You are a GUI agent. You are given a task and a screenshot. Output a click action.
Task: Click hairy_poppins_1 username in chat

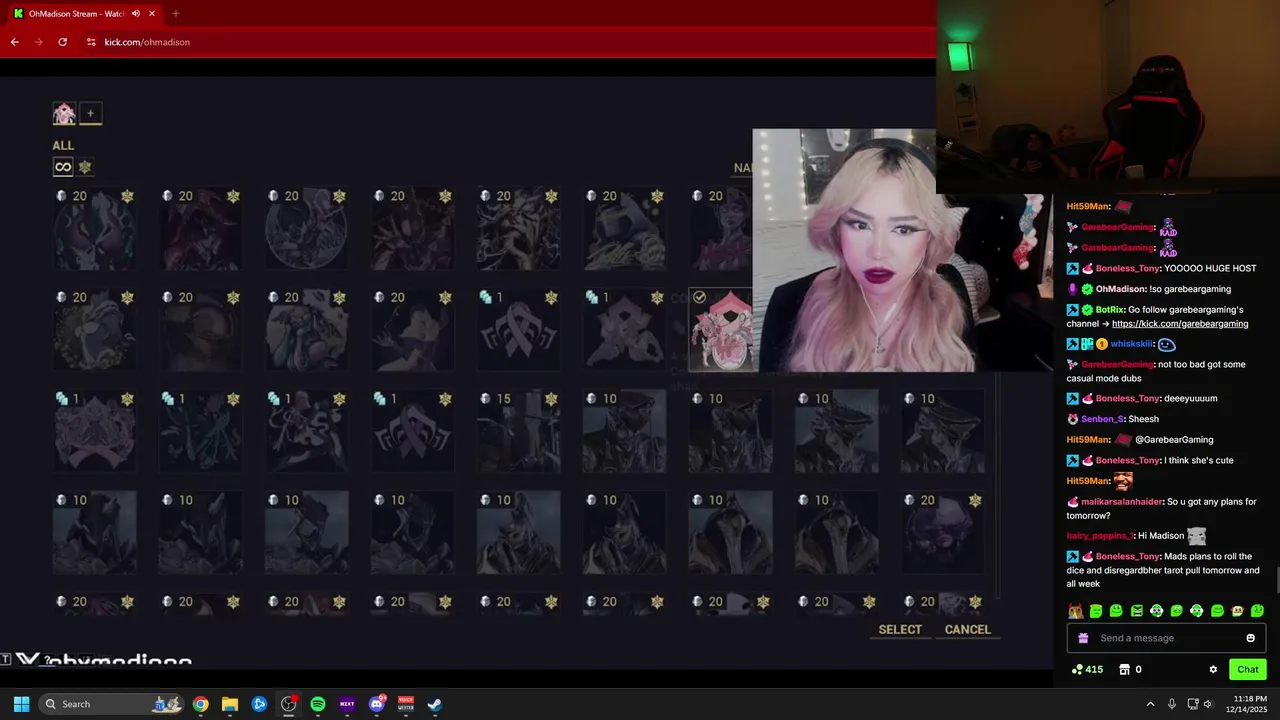(x=1099, y=536)
